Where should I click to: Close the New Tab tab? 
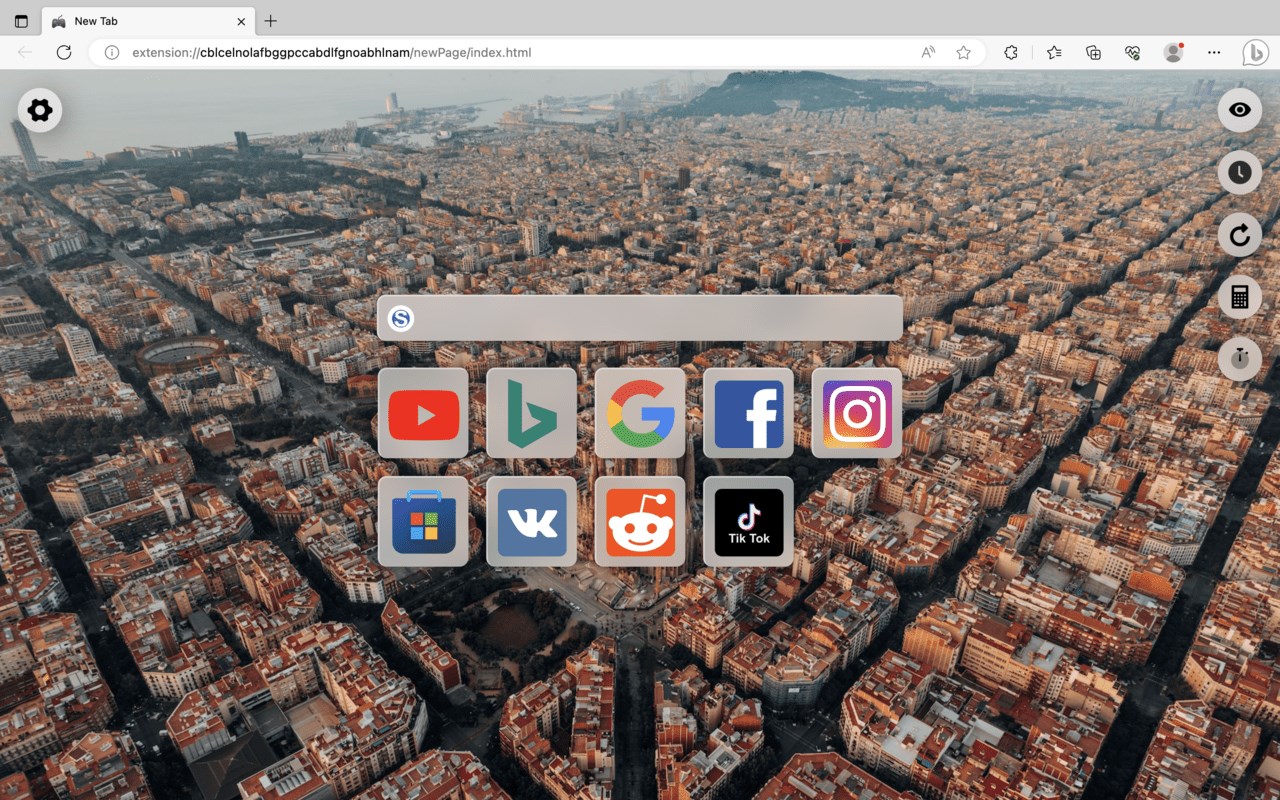(x=241, y=21)
